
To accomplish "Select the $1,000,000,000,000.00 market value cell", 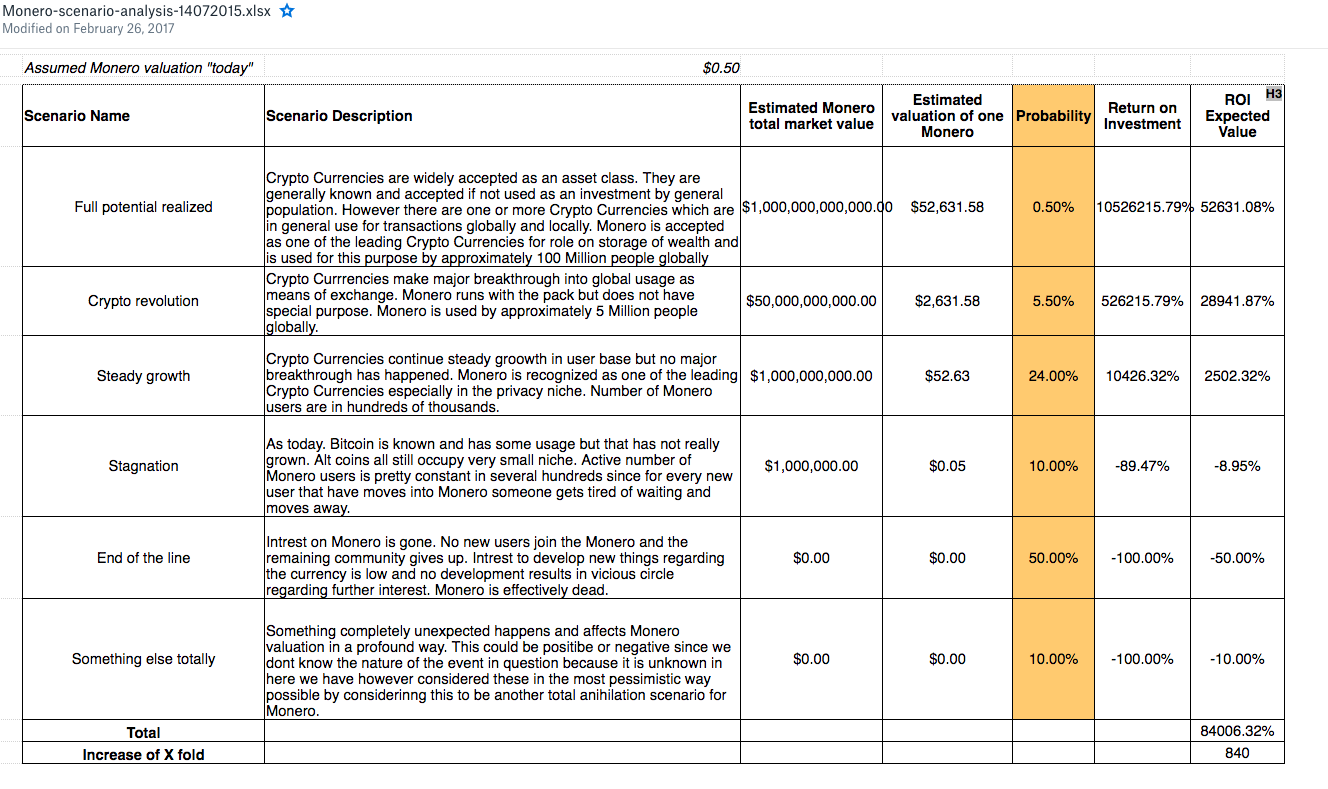I will [x=811, y=207].
